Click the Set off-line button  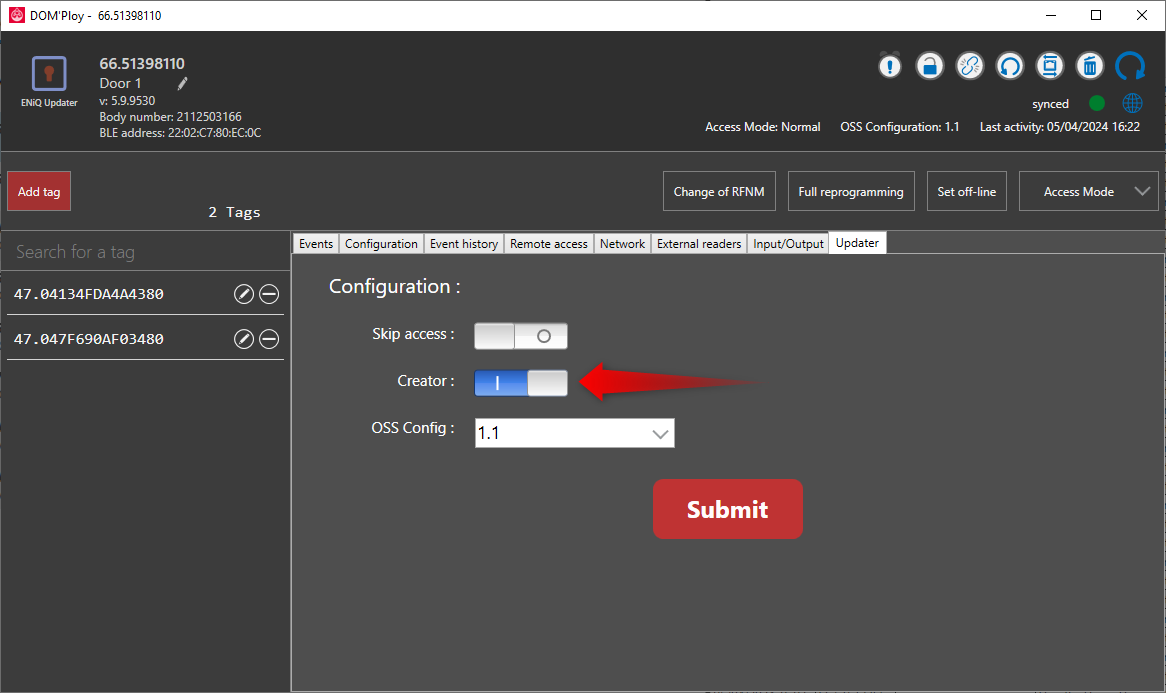967,192
